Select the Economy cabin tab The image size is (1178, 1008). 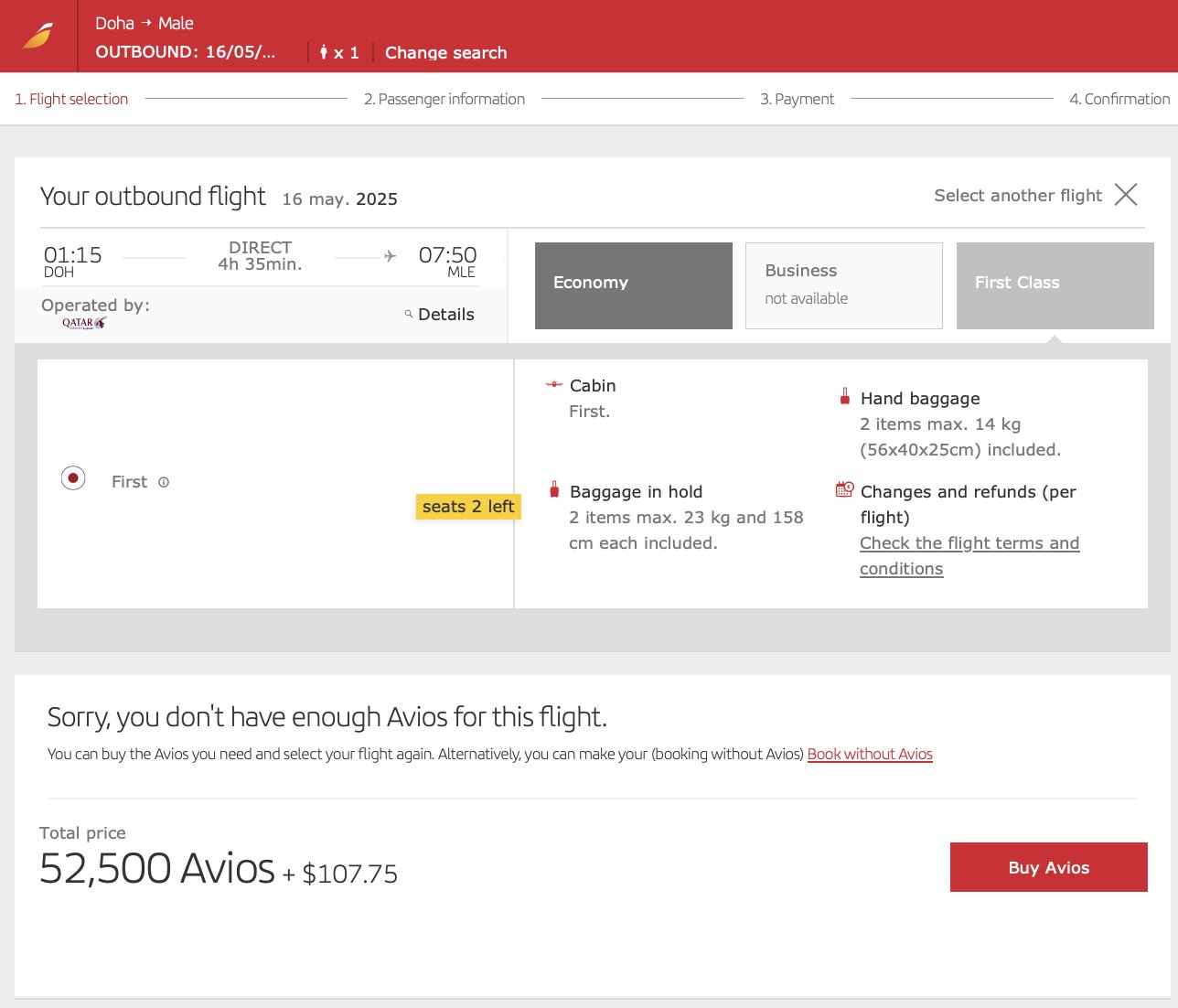pyautogui.click(x=633, y=285)
